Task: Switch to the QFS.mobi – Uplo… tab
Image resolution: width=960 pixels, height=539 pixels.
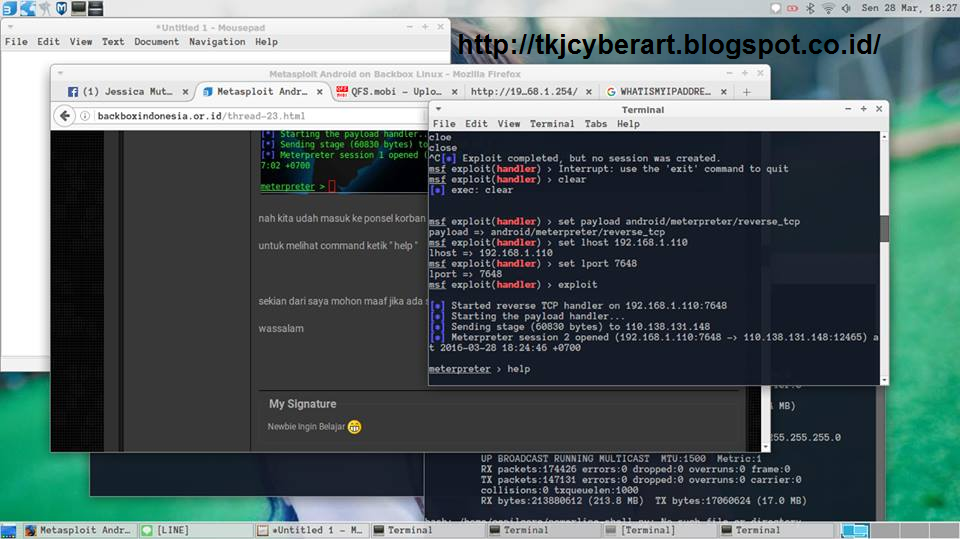Action: pyautogui.click(x=396, y=92)
